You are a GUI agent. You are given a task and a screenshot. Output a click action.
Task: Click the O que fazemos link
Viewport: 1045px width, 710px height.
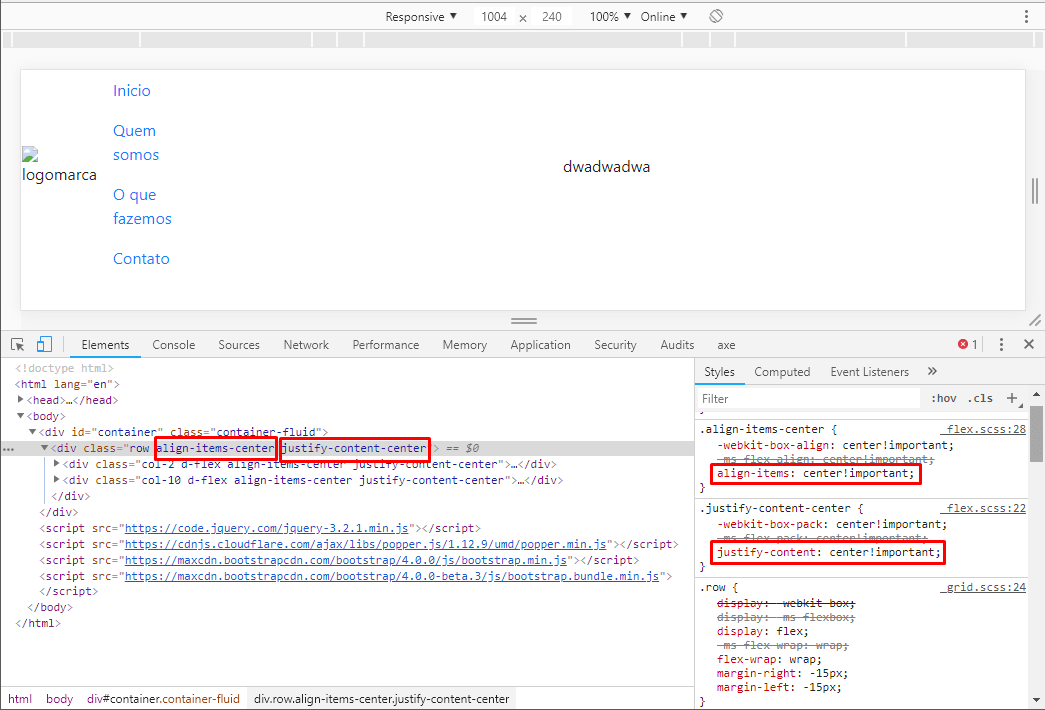(x=142, y=207)
